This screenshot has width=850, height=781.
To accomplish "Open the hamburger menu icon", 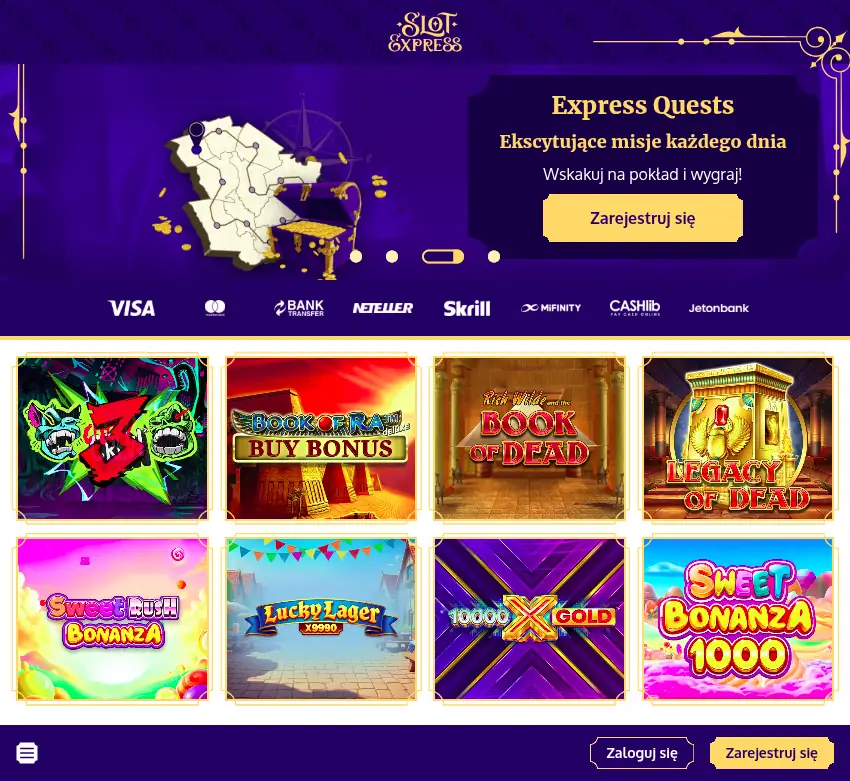I will click(x=27, y=753).
